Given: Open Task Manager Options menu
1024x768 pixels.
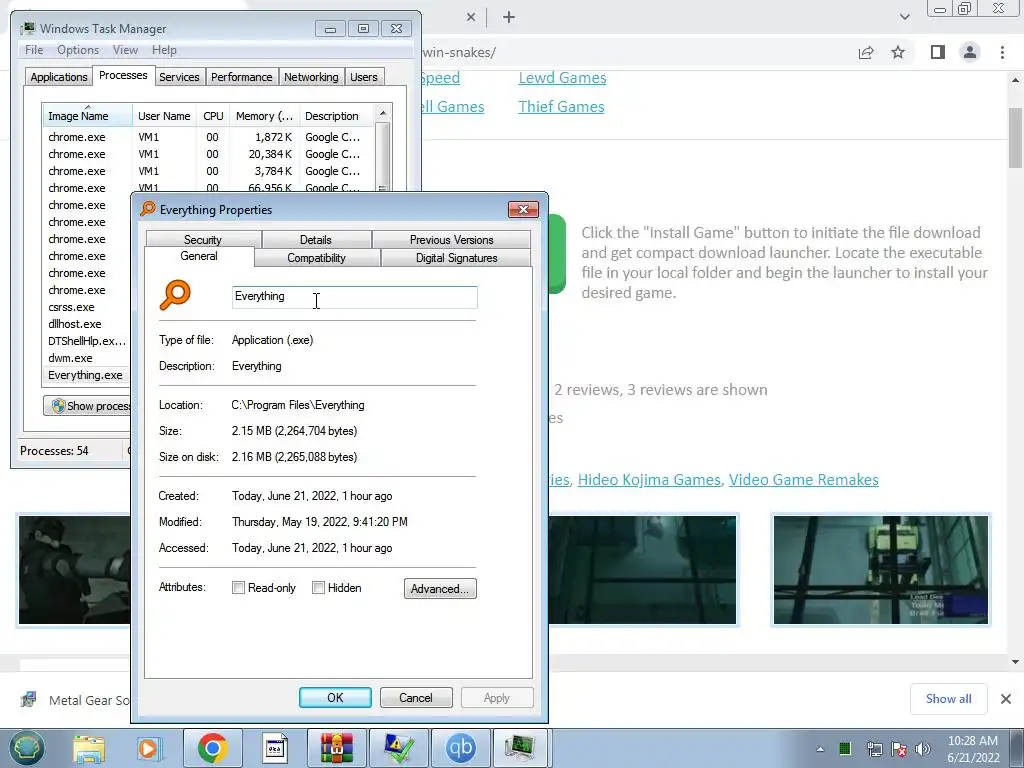Looking at the screenshot, I should (78, 50).
